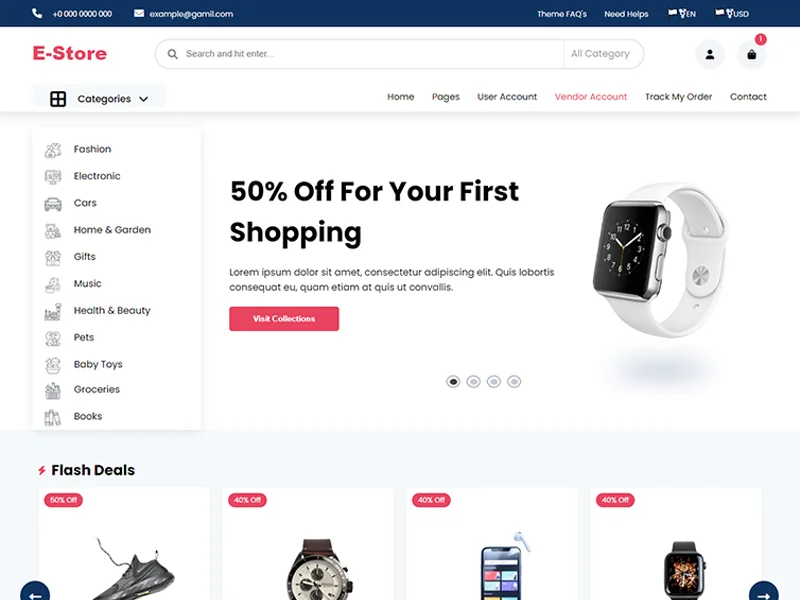Image resolution: width=800 pixels, height=600 pixels.
Task: Click the email envelope icon
Action: (x=139, y=13)
